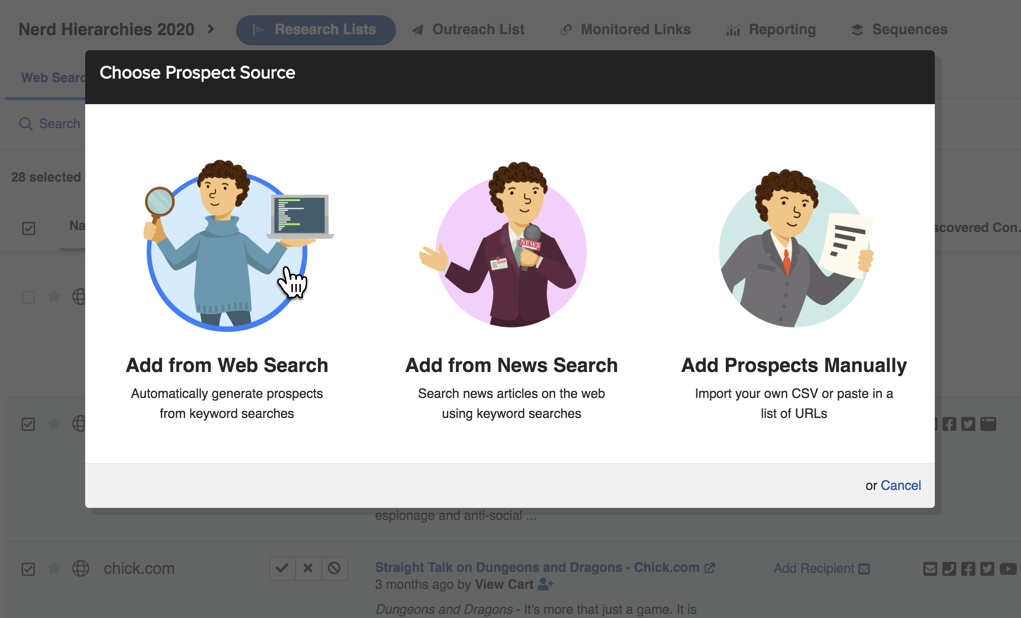Open the Reporting tab
The width and height of the screenshot is (1021, 618).
pos(771,30)
